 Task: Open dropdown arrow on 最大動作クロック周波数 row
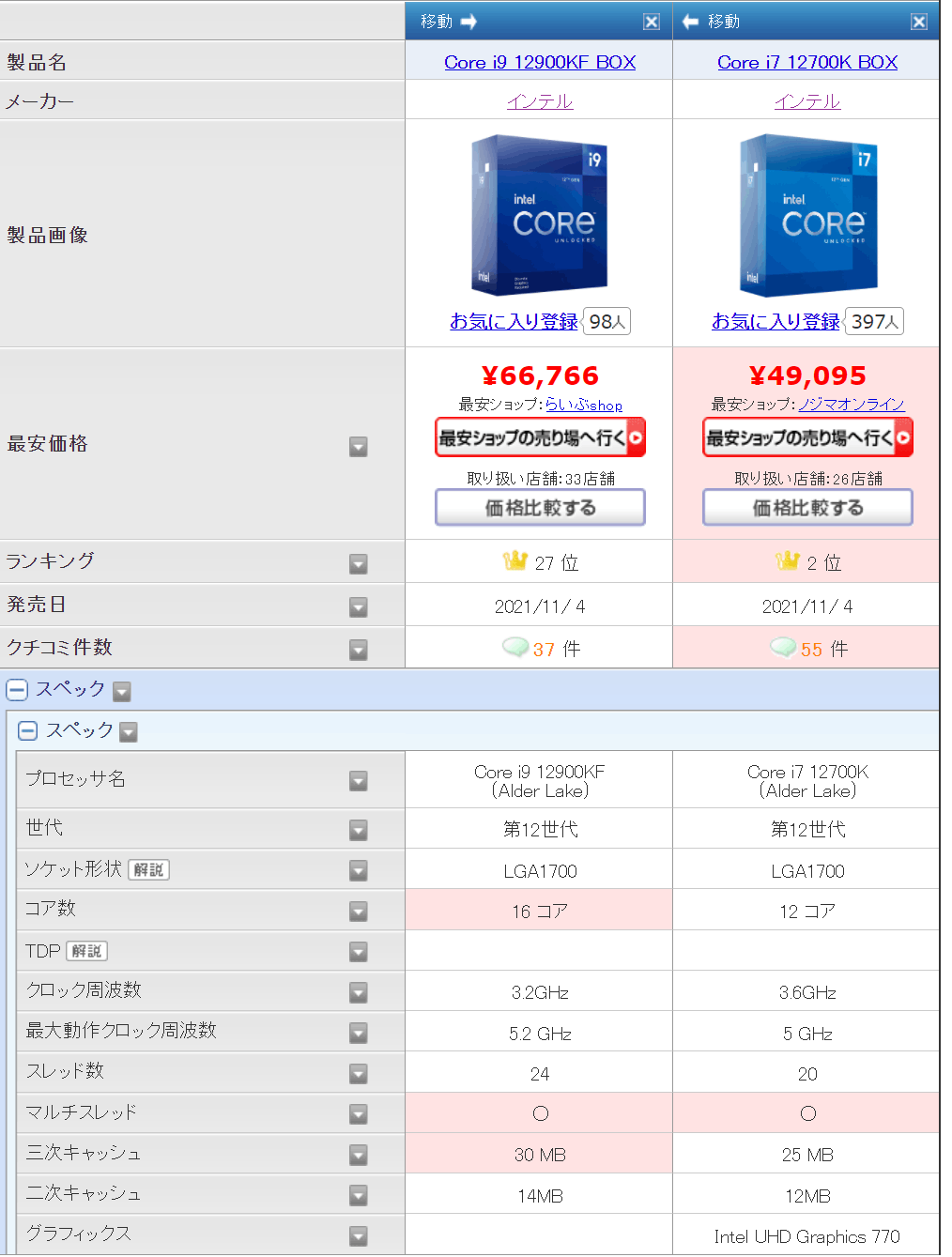(358, 1034)
